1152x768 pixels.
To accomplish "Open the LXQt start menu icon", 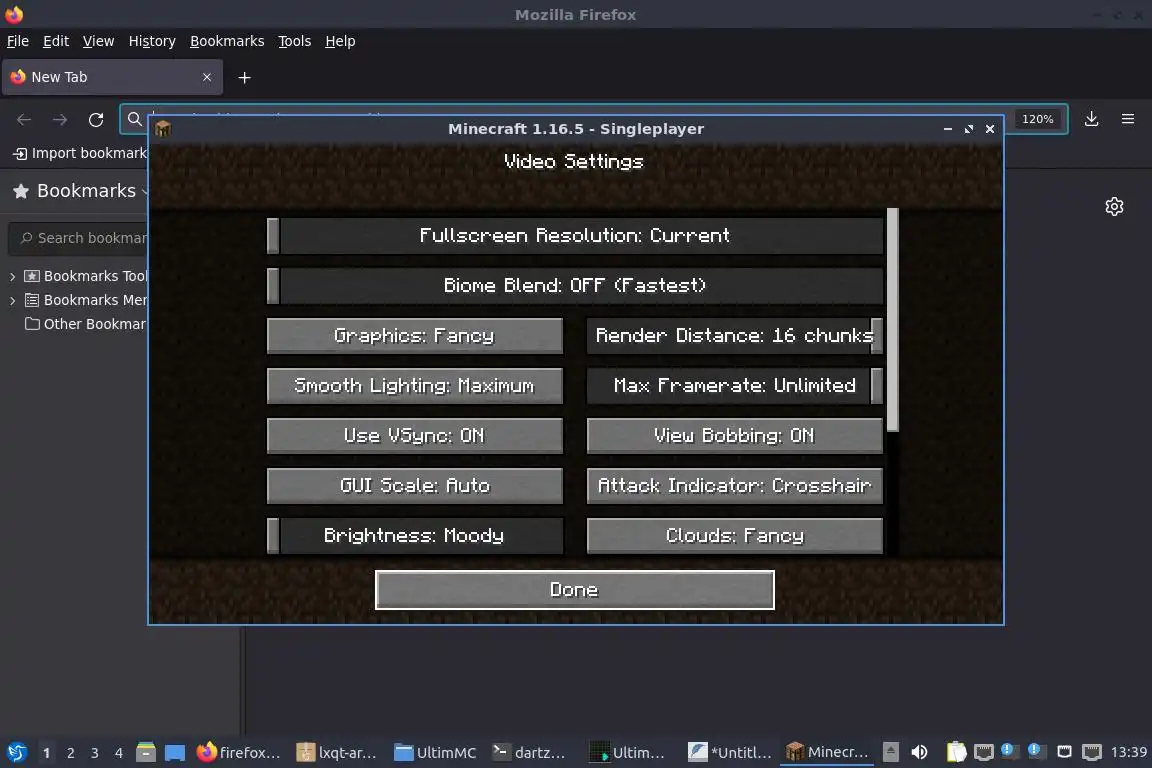I will tap(17, 753).
